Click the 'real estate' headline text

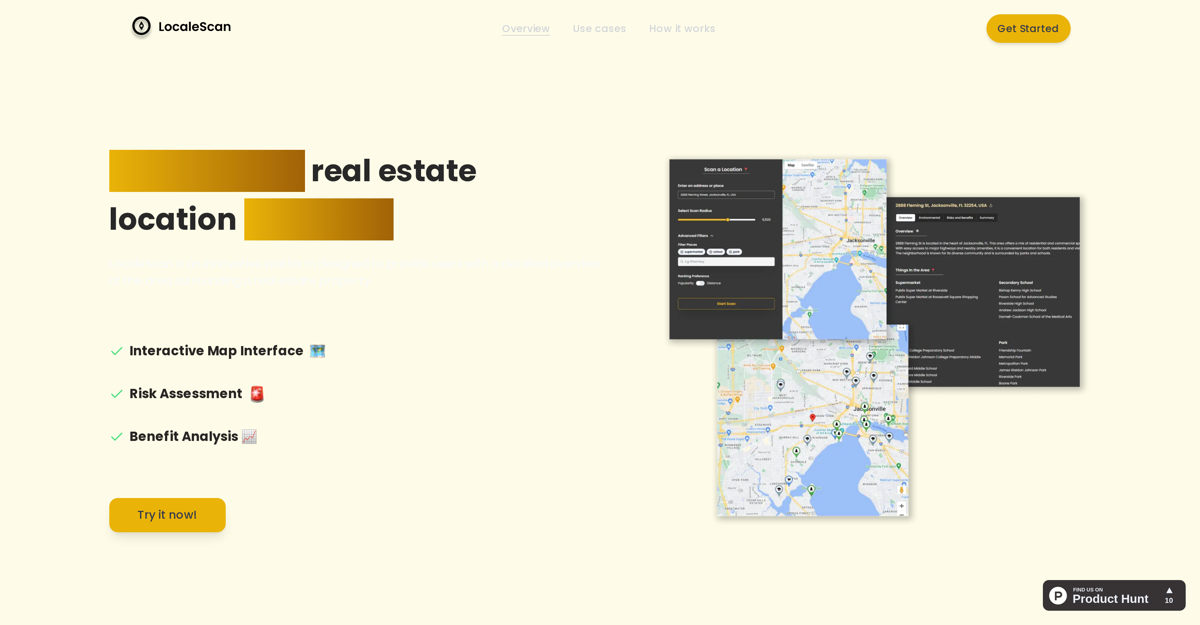click(x=394, y=171)
